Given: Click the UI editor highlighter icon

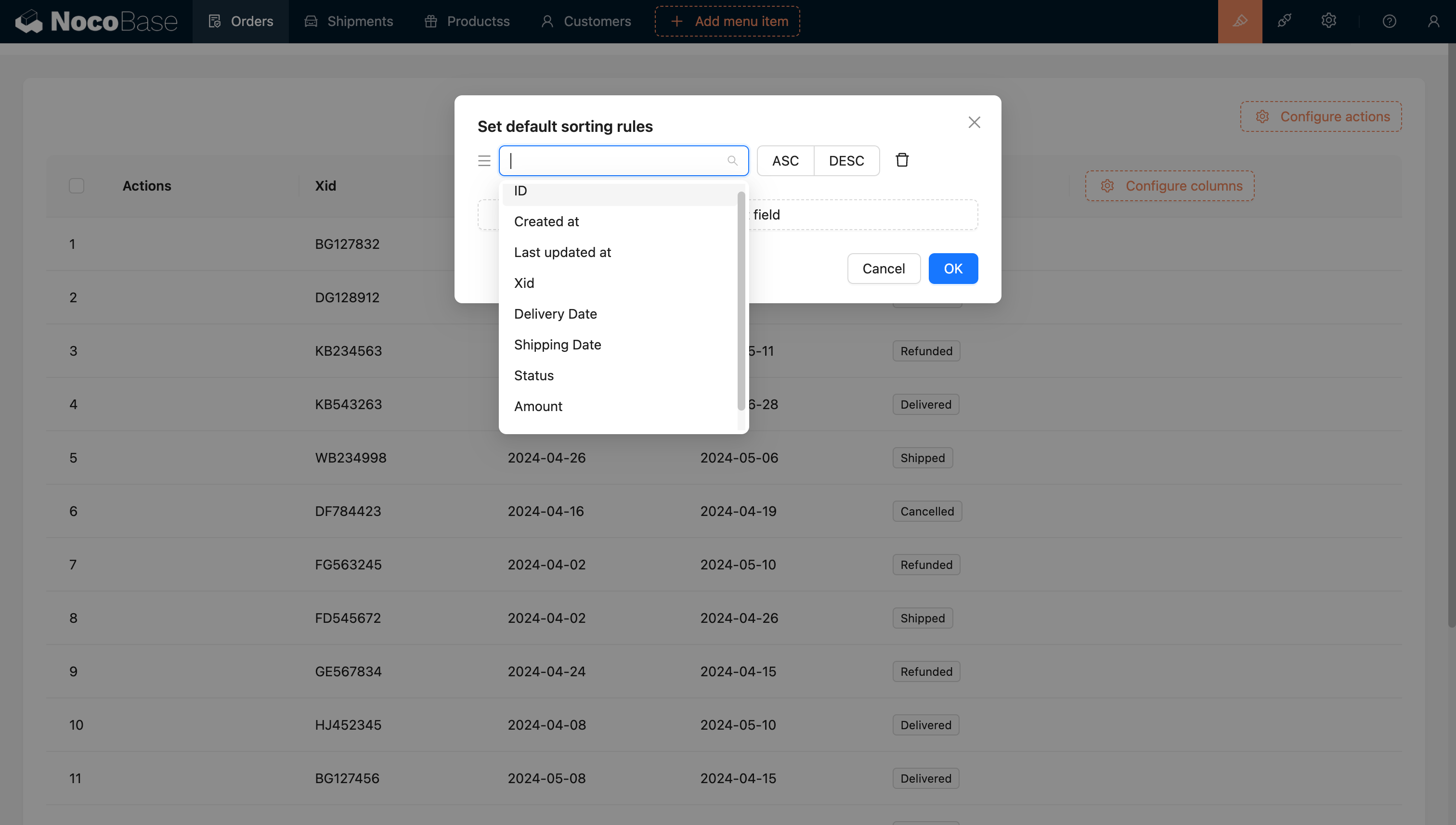Looking at the screenshot, I should pyautogui.click(x=1239, y=21).
